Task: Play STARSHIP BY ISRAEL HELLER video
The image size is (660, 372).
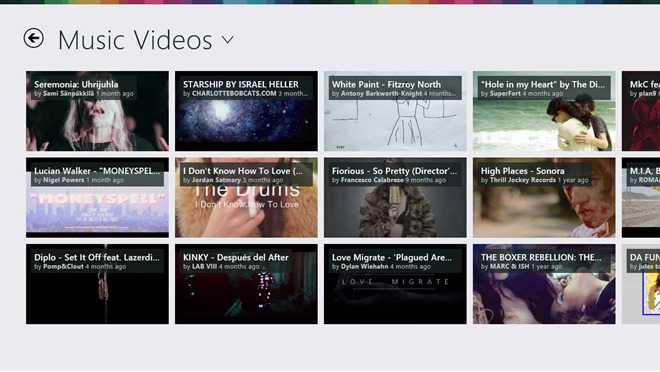Action: point(246,111)
